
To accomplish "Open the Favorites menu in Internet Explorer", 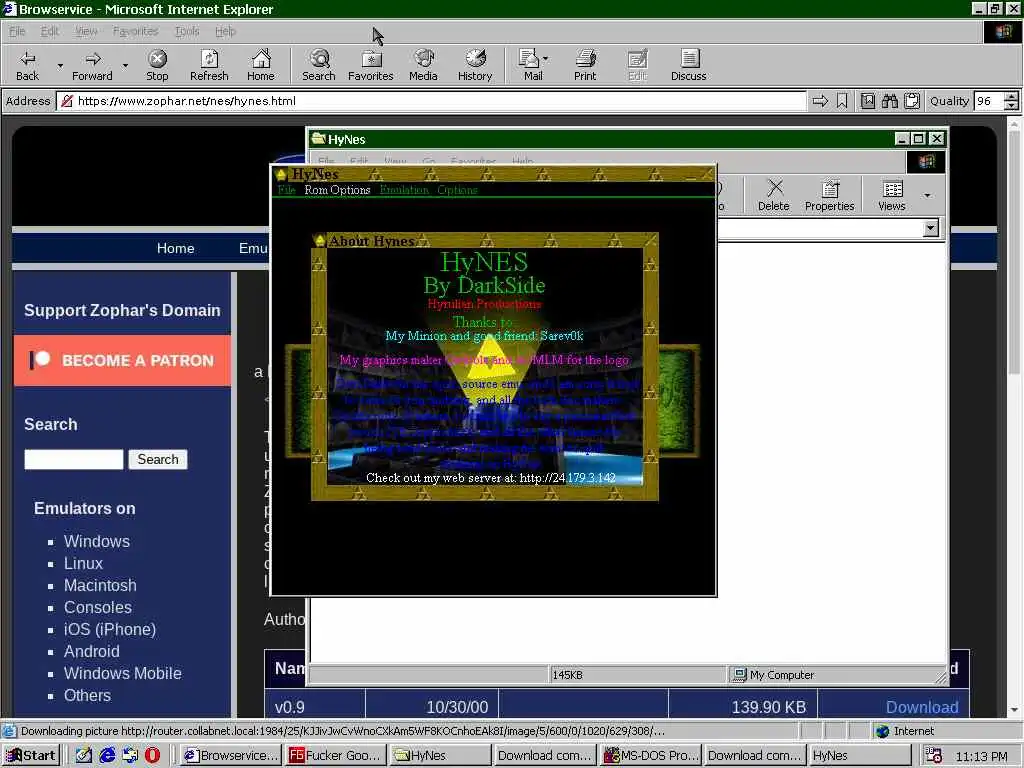I will (135, 31).
